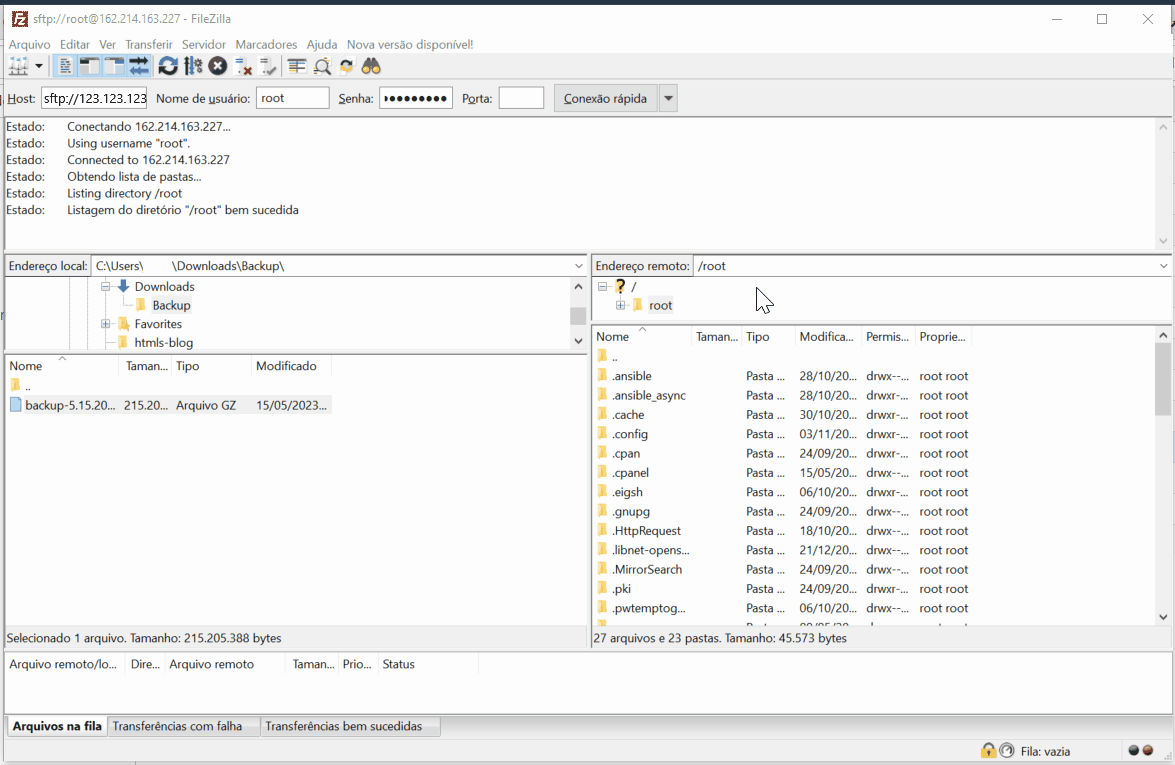This screenshot has width=1175, height=765.
Task: Expand the Favorites tree node
Action: (106, 324)
